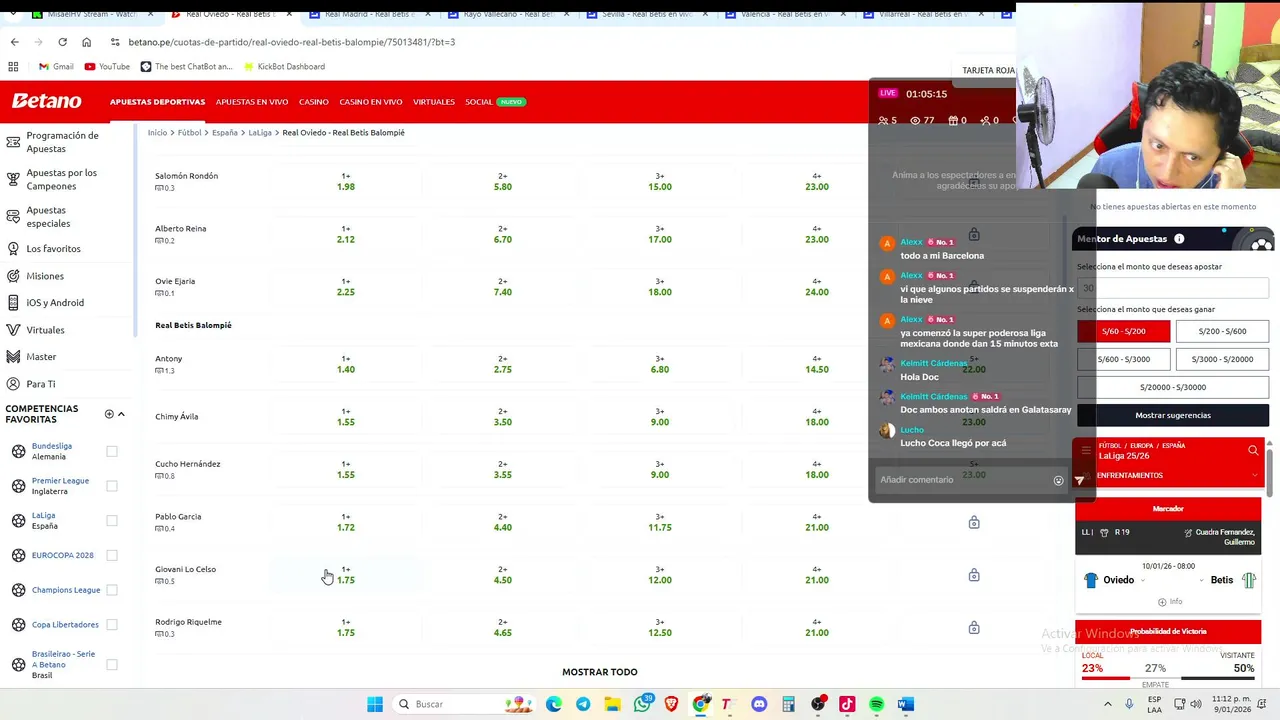Viewport: 1280px width, 720px height.
Task: Switch to Sevilla - Real Betis tab
Action: click(x=645, y=14)
